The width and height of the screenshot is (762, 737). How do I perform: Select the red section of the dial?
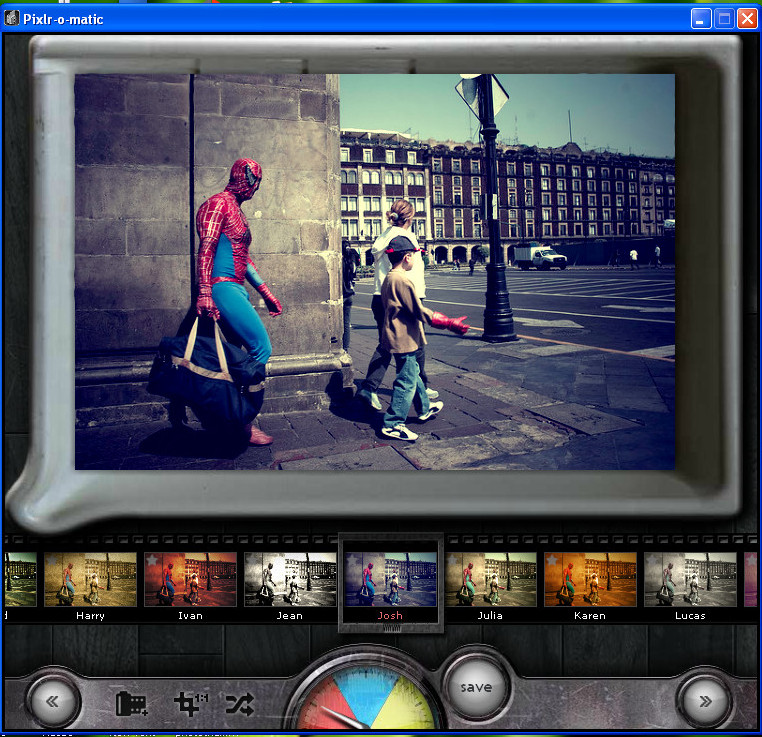click(x=321, y=704)
